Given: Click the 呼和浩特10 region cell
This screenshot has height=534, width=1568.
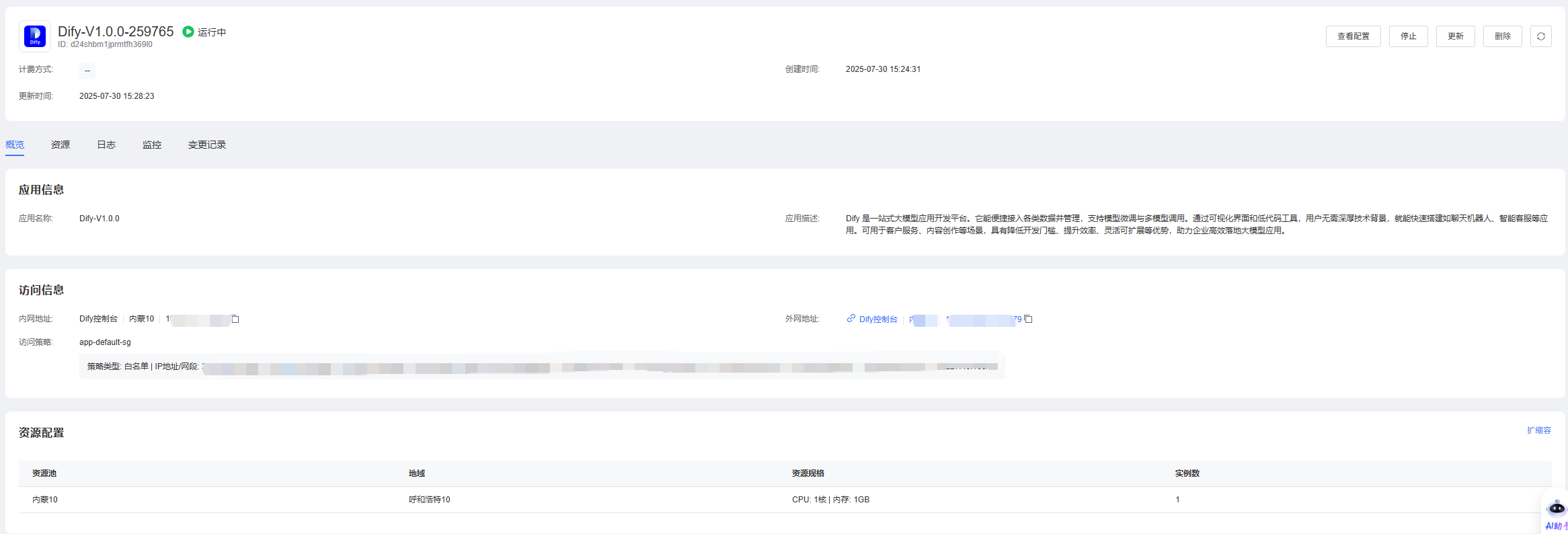Looking at the screenshot, I should pyautogui.click(x=430, y=500).
